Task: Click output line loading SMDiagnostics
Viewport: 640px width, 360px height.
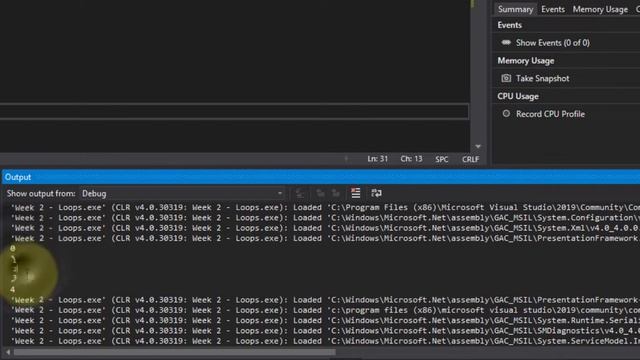Action: coord(325,331)
